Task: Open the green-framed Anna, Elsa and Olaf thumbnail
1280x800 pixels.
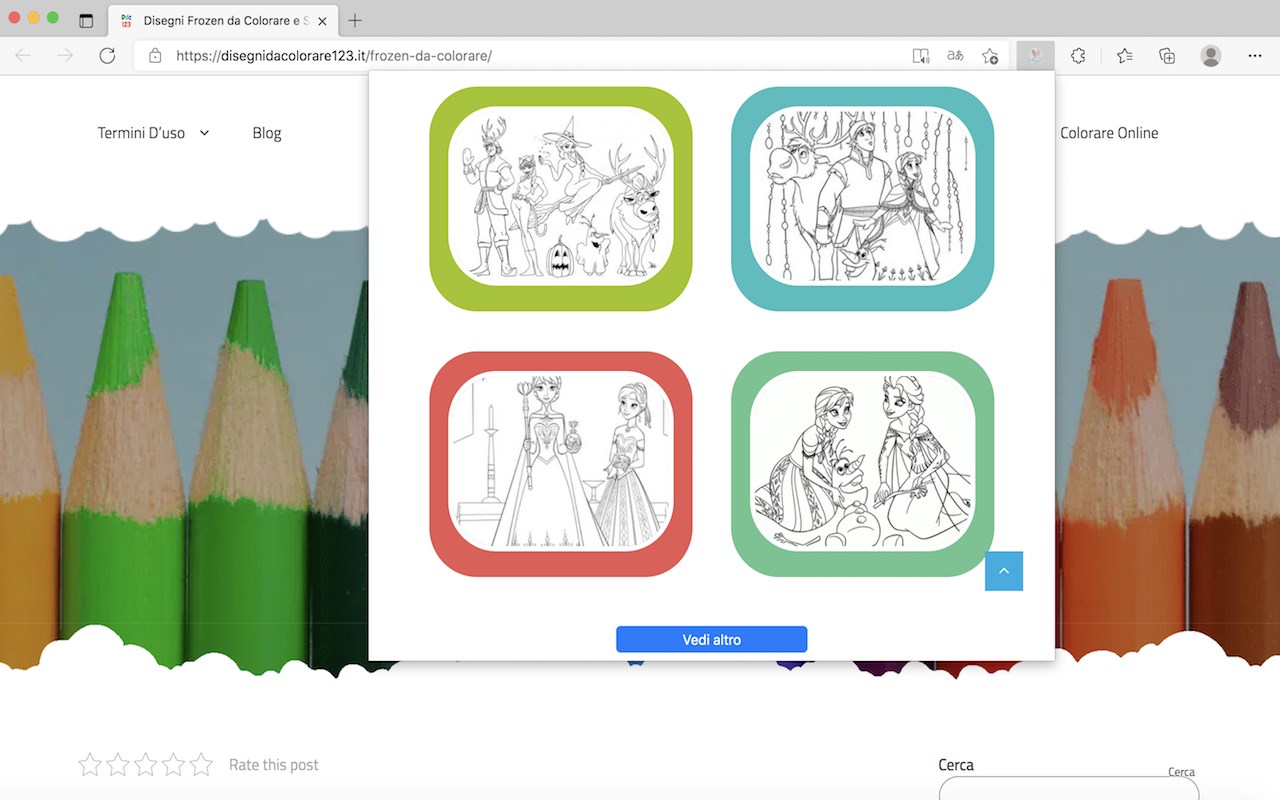Action: coord(862,464)
